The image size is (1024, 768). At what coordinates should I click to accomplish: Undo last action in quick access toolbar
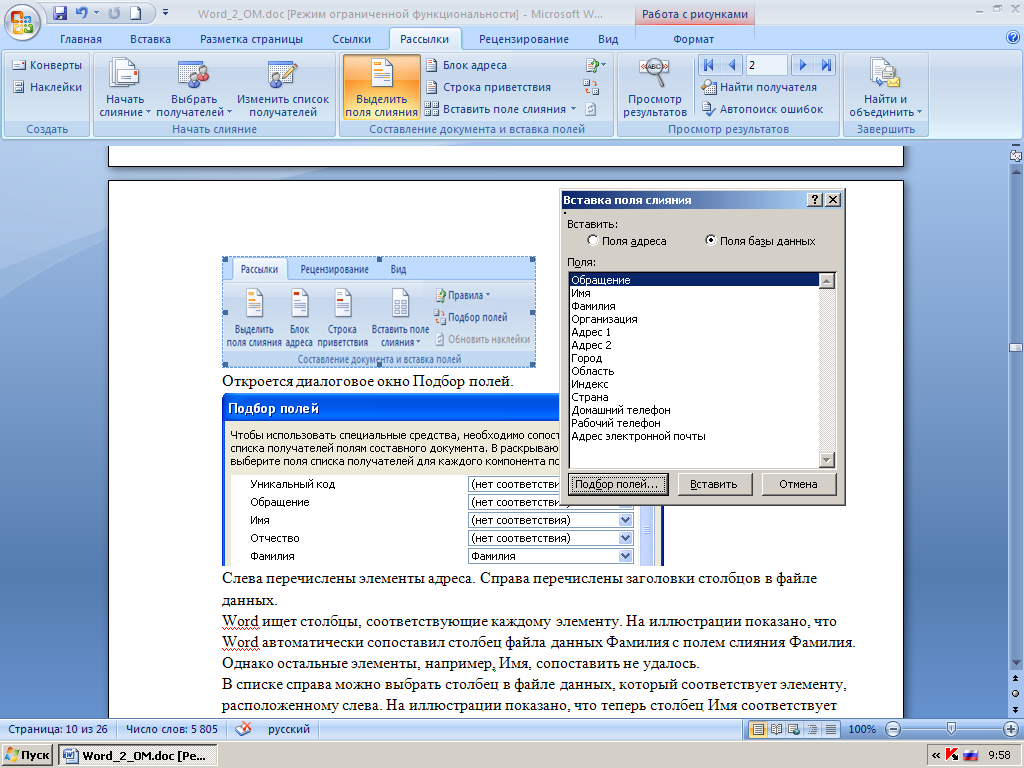click(x=82, y=13)
